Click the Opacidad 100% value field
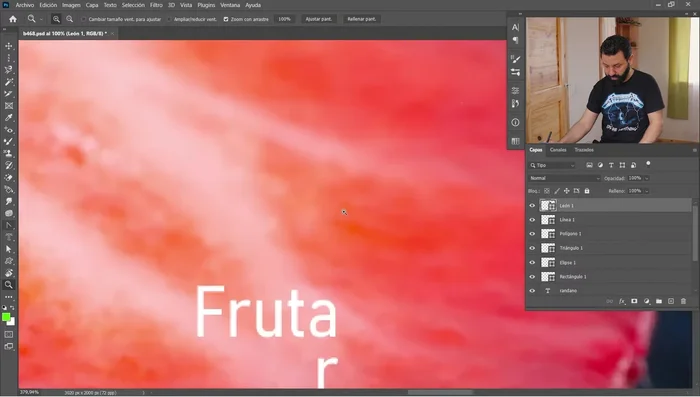 pyautogui.click(x=635, y=178)
